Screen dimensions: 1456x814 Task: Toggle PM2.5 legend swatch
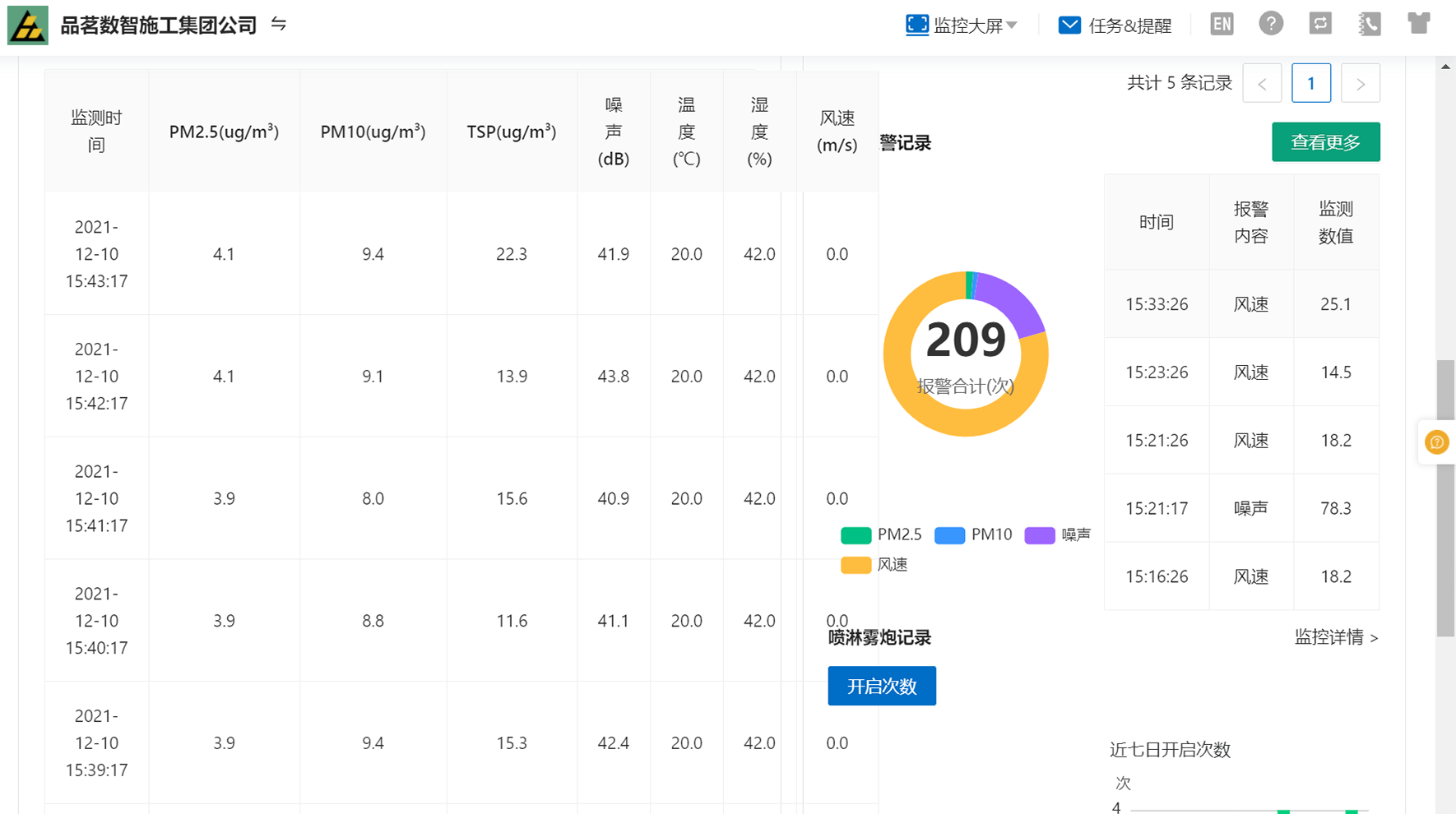point(856,535)
